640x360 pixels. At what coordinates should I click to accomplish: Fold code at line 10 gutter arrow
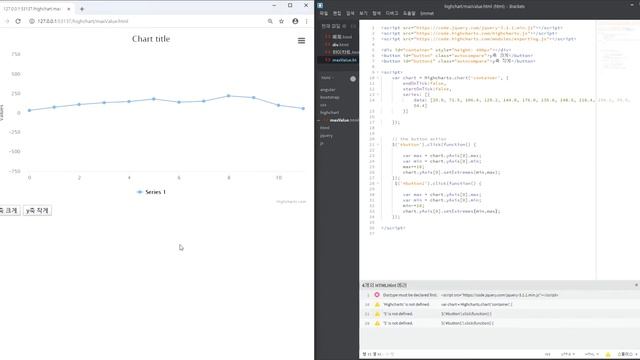[x=378, y=78]
